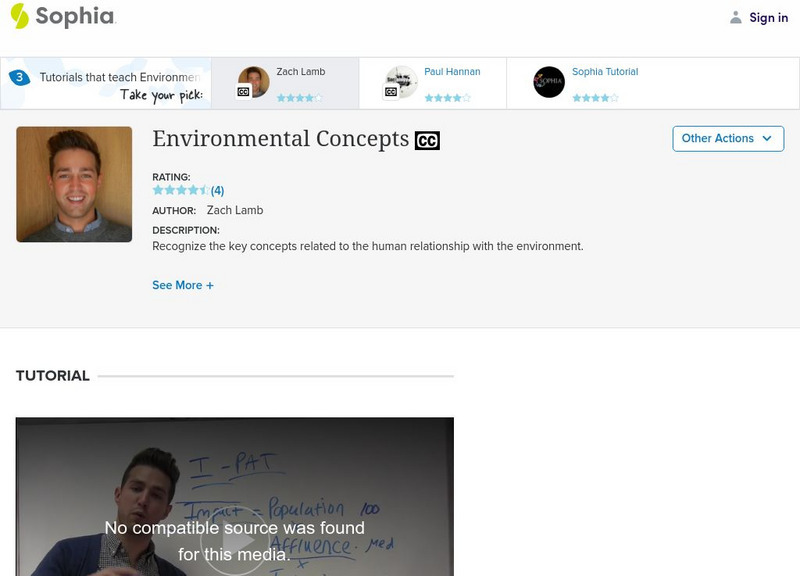This screenshot has width=800, height=576.
Task: Click the tutorial count speech bubble icon
Action: coord(19,77)
